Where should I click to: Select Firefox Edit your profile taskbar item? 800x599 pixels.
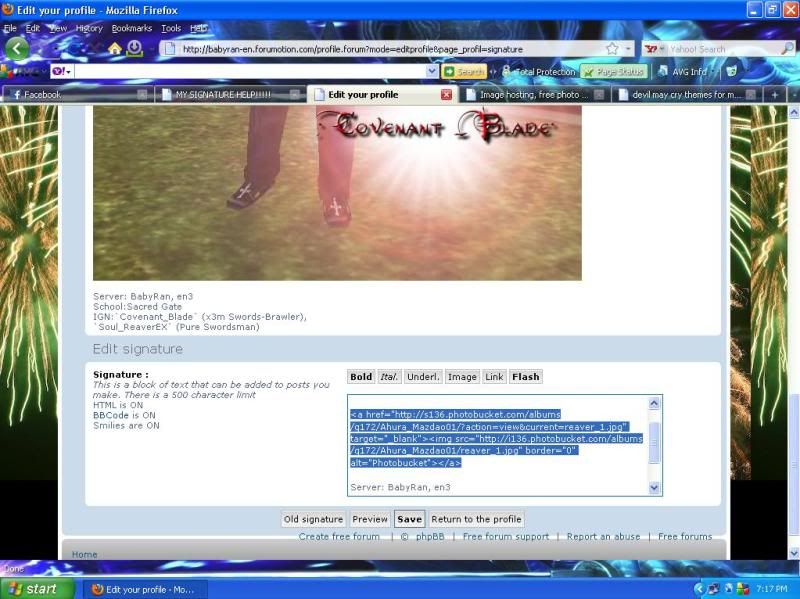pyautogui.click(x=145, y=589)
